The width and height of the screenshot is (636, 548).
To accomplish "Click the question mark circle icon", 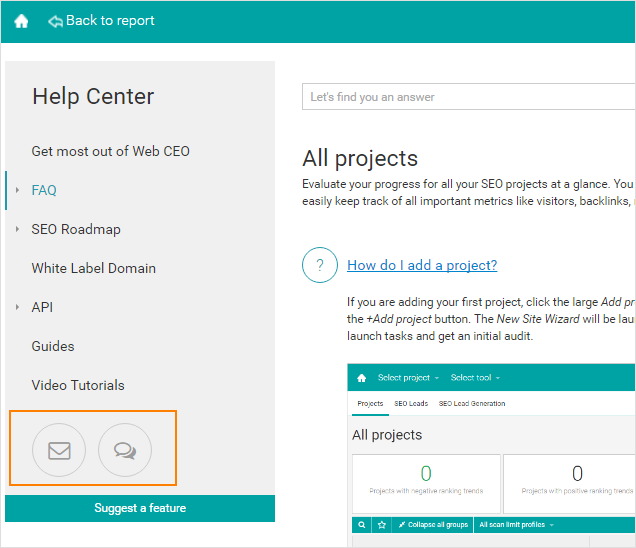I will (x=320, y=265).
